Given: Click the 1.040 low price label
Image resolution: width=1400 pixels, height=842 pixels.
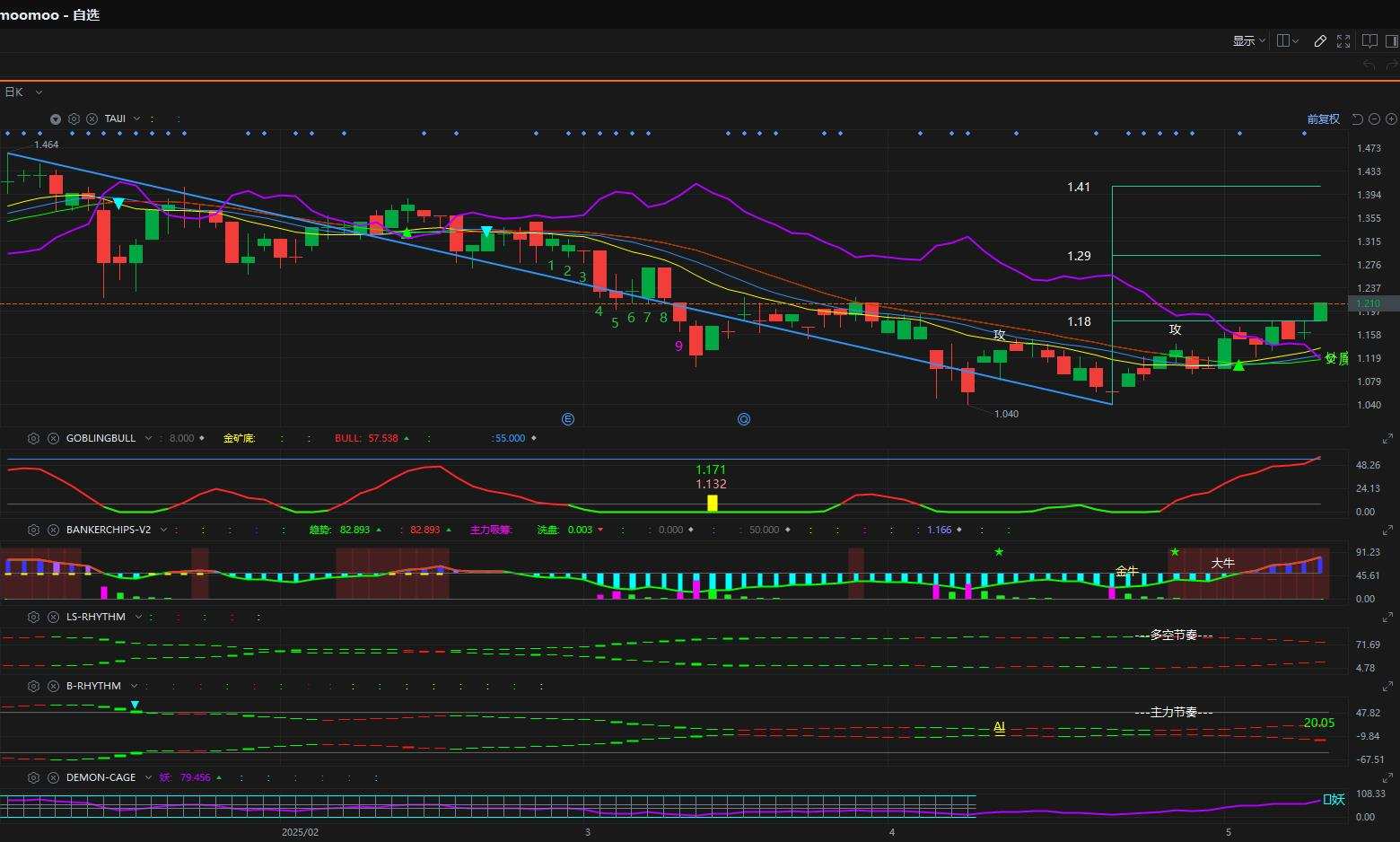Looking at the screenshot, I should [1006, 414].
